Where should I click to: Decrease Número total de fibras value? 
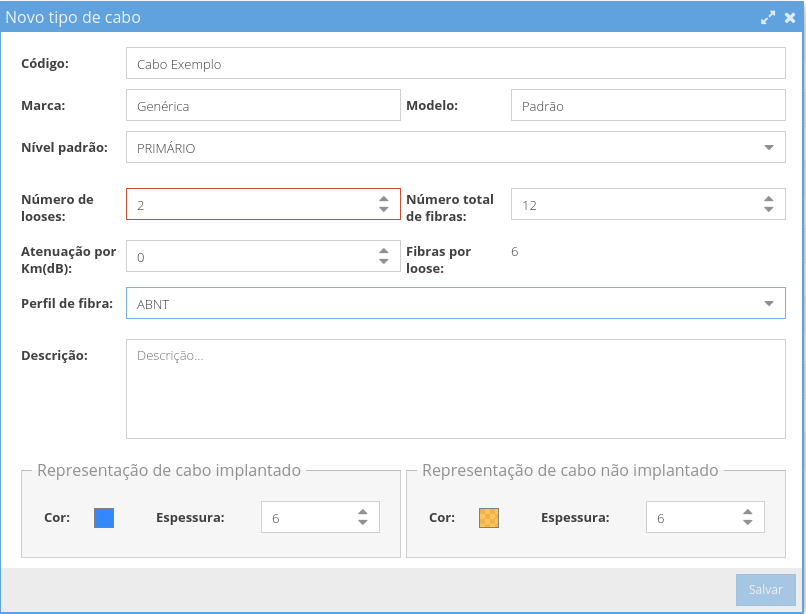(768, 209)
